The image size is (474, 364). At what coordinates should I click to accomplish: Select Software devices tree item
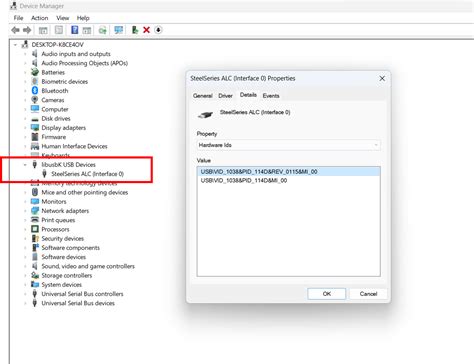64,257
